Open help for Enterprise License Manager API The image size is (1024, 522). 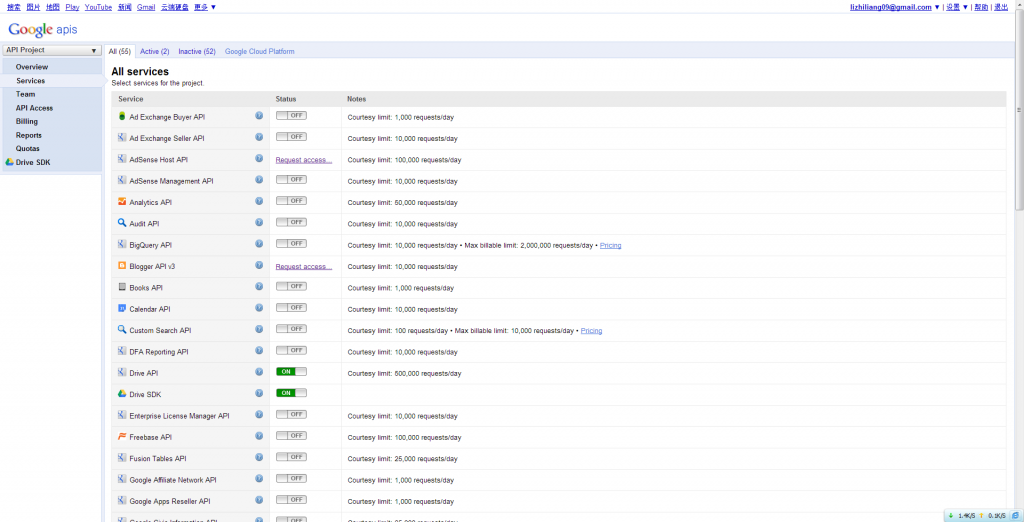coord(259,414)
